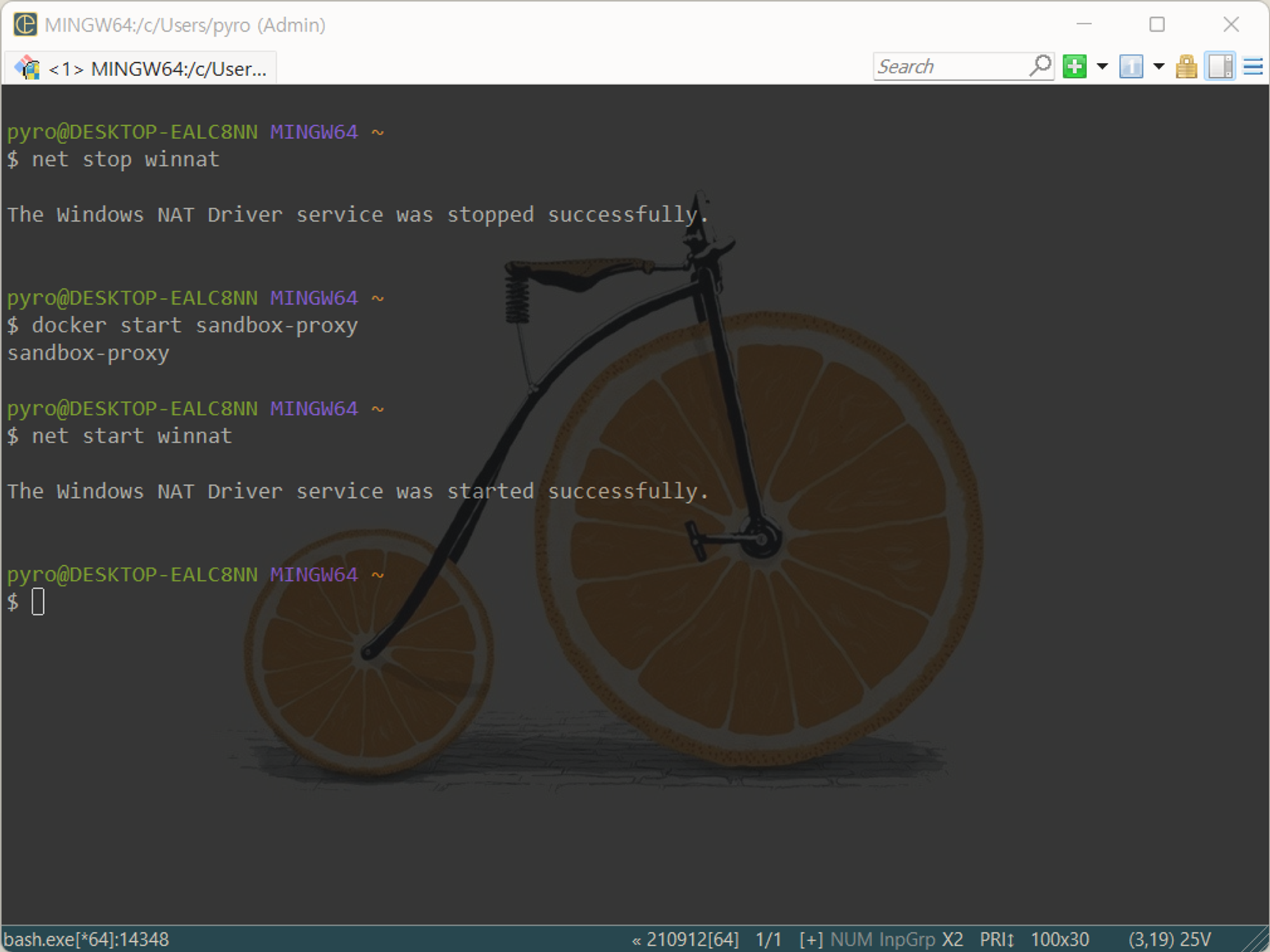Maximize the ConEmu window
This screenshot has height=952, width=1270.
tap(1157, 25)
